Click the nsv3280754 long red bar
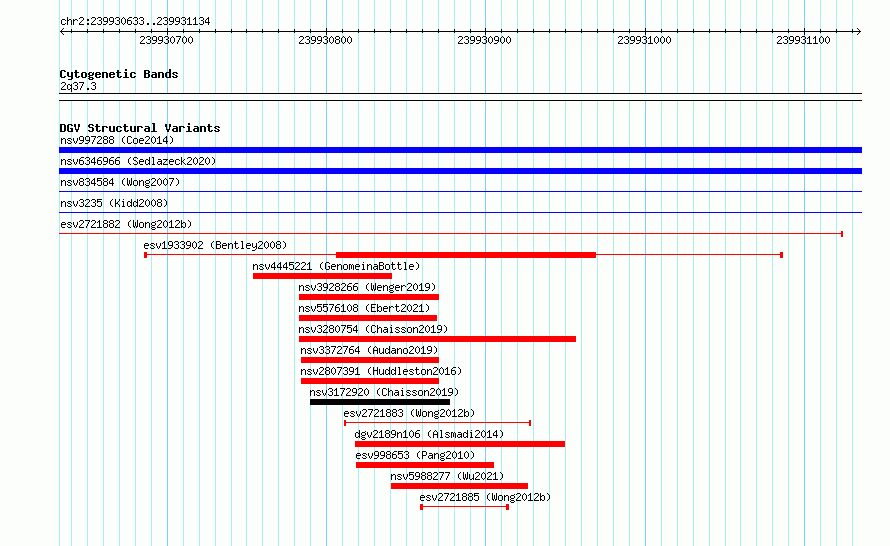 coord(438,339)
